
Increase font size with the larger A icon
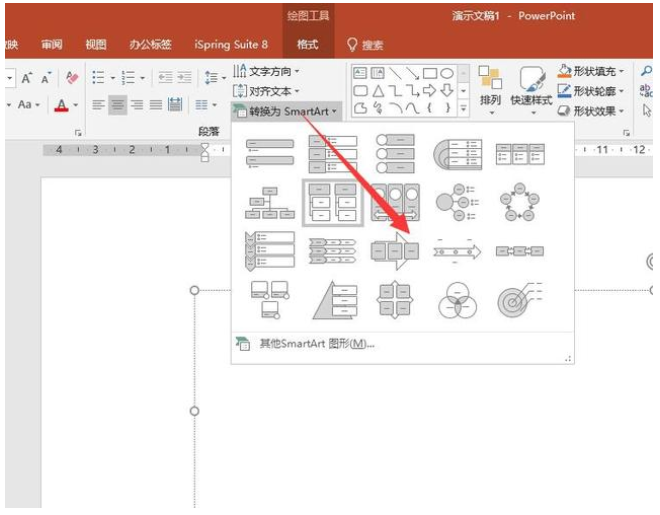tap(27, 78)
